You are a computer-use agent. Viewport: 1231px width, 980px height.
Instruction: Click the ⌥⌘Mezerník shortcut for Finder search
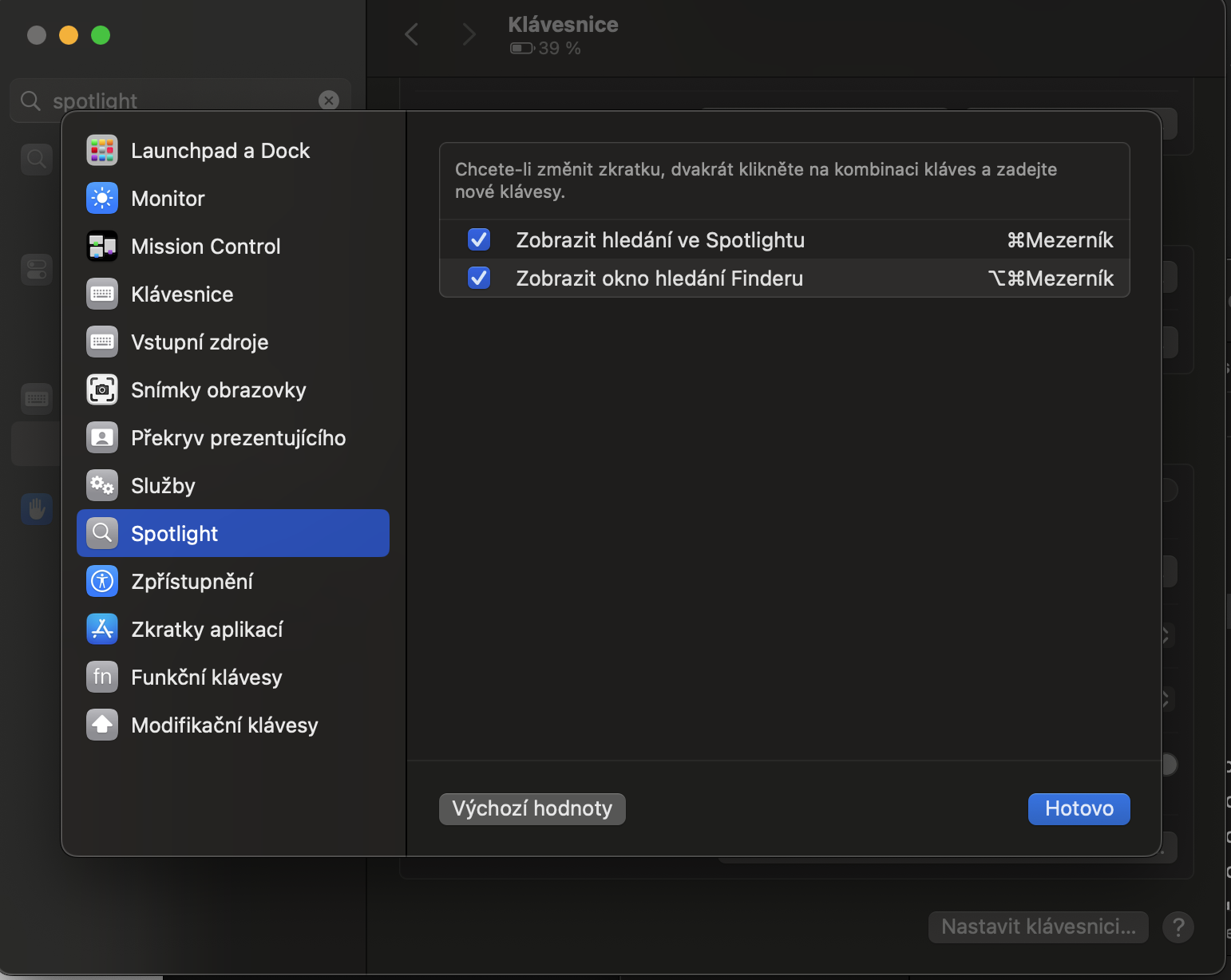(x=1051, y=279)
